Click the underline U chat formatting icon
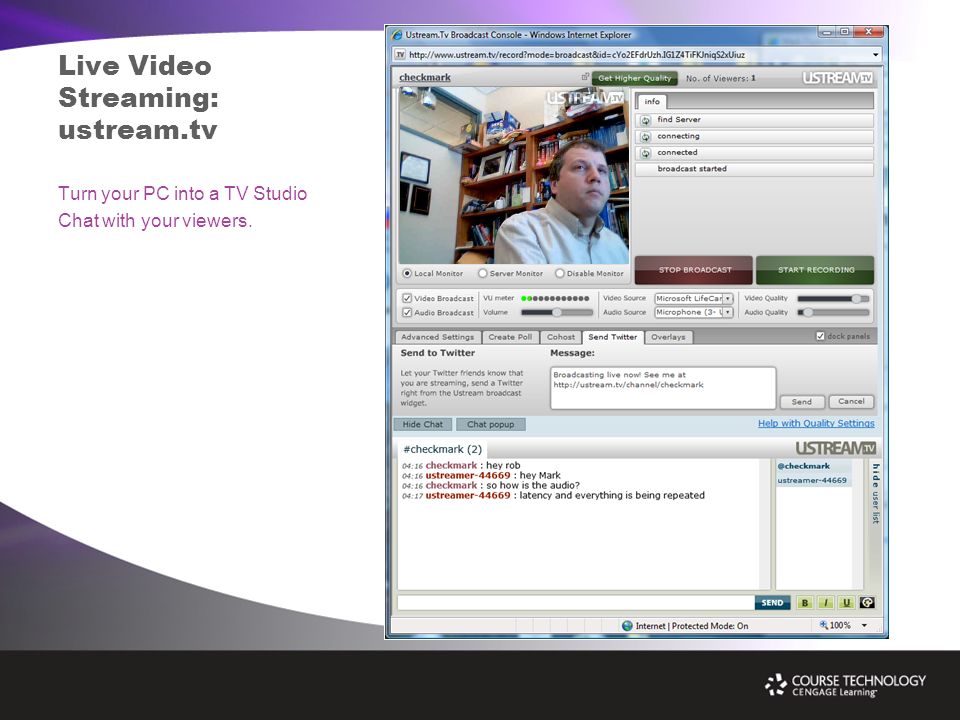 [846, 603]
